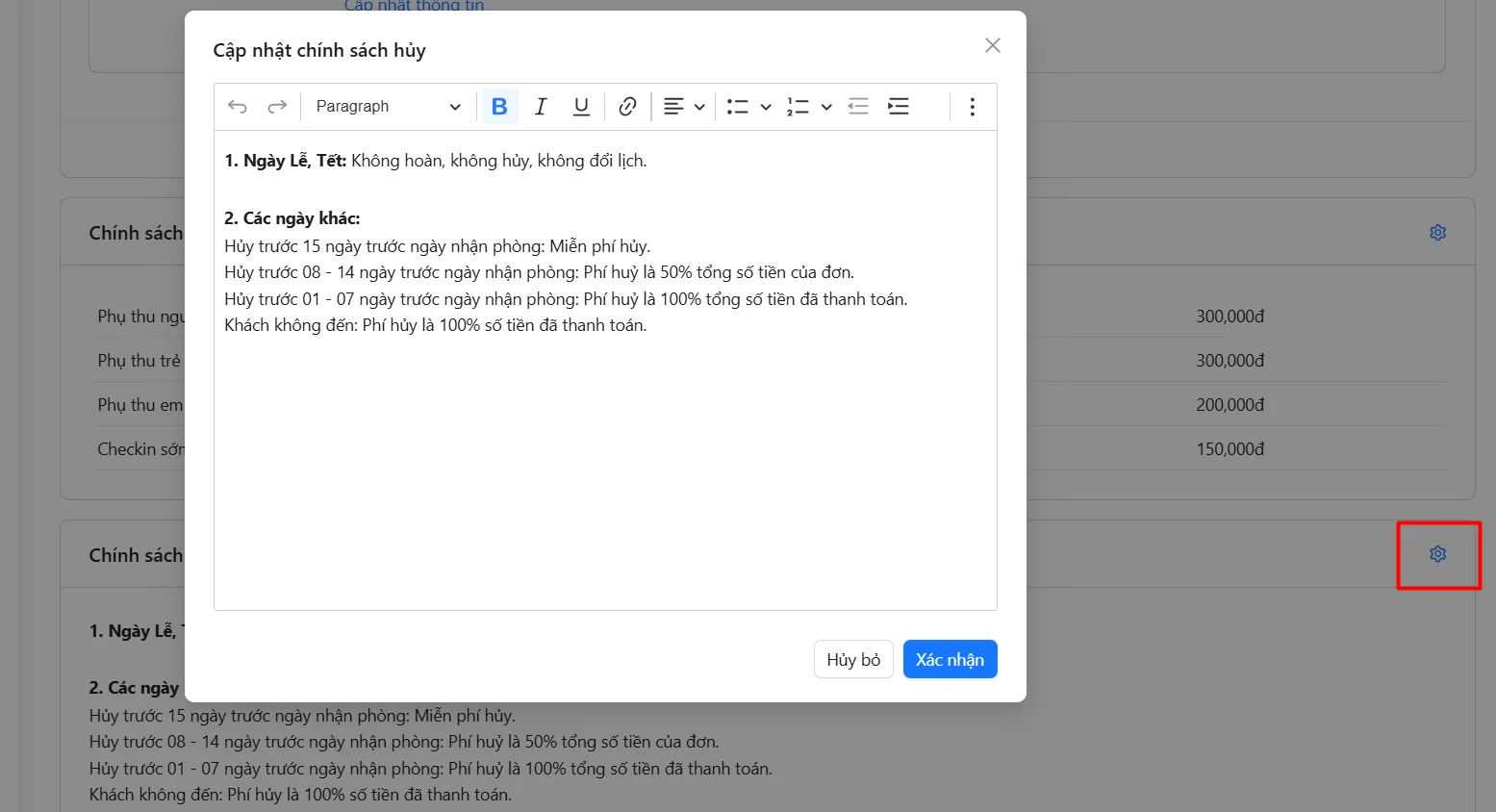Expand the bulleted list style arrow
The height and width of the screenshot is (812, 1496).
(x=766, y=107)
